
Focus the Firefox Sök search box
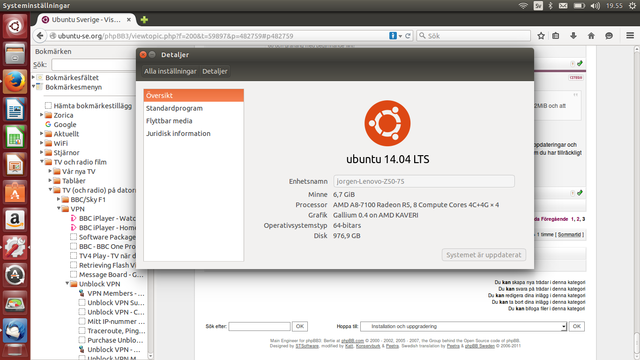coord(473,36)
